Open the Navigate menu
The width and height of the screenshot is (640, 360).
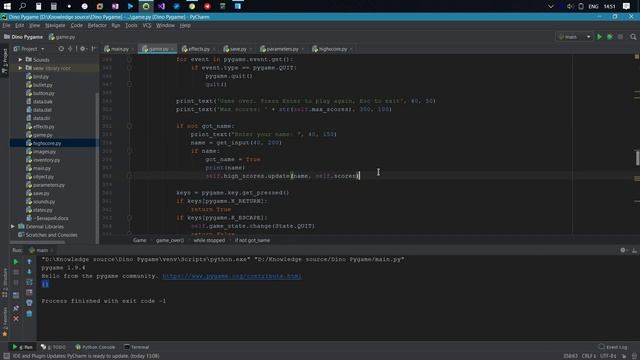(55, 25)
